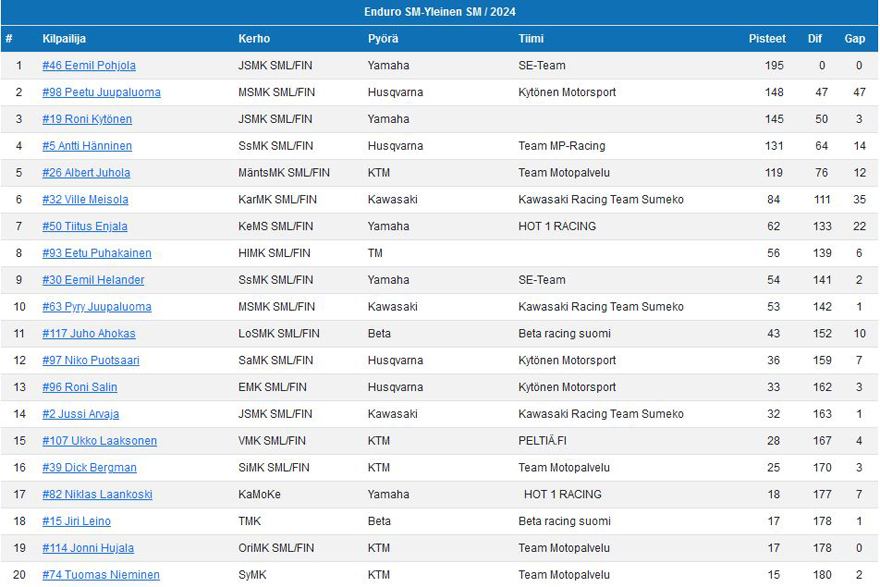Select bike cell TM in Puhakainen row
880x587 pixels.
pyautogui.click(x=375, y=253)
